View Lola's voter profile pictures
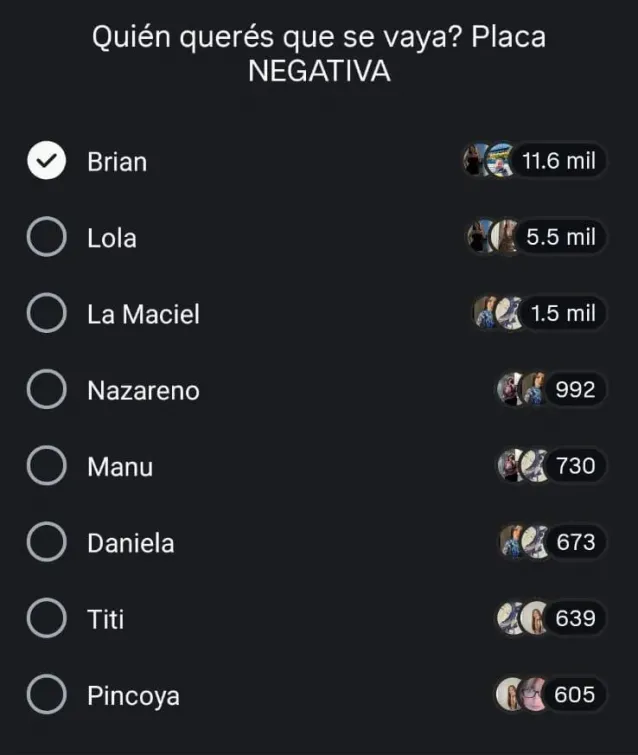The width and height of the screenshot is (638, 755). tap(493, 237)
